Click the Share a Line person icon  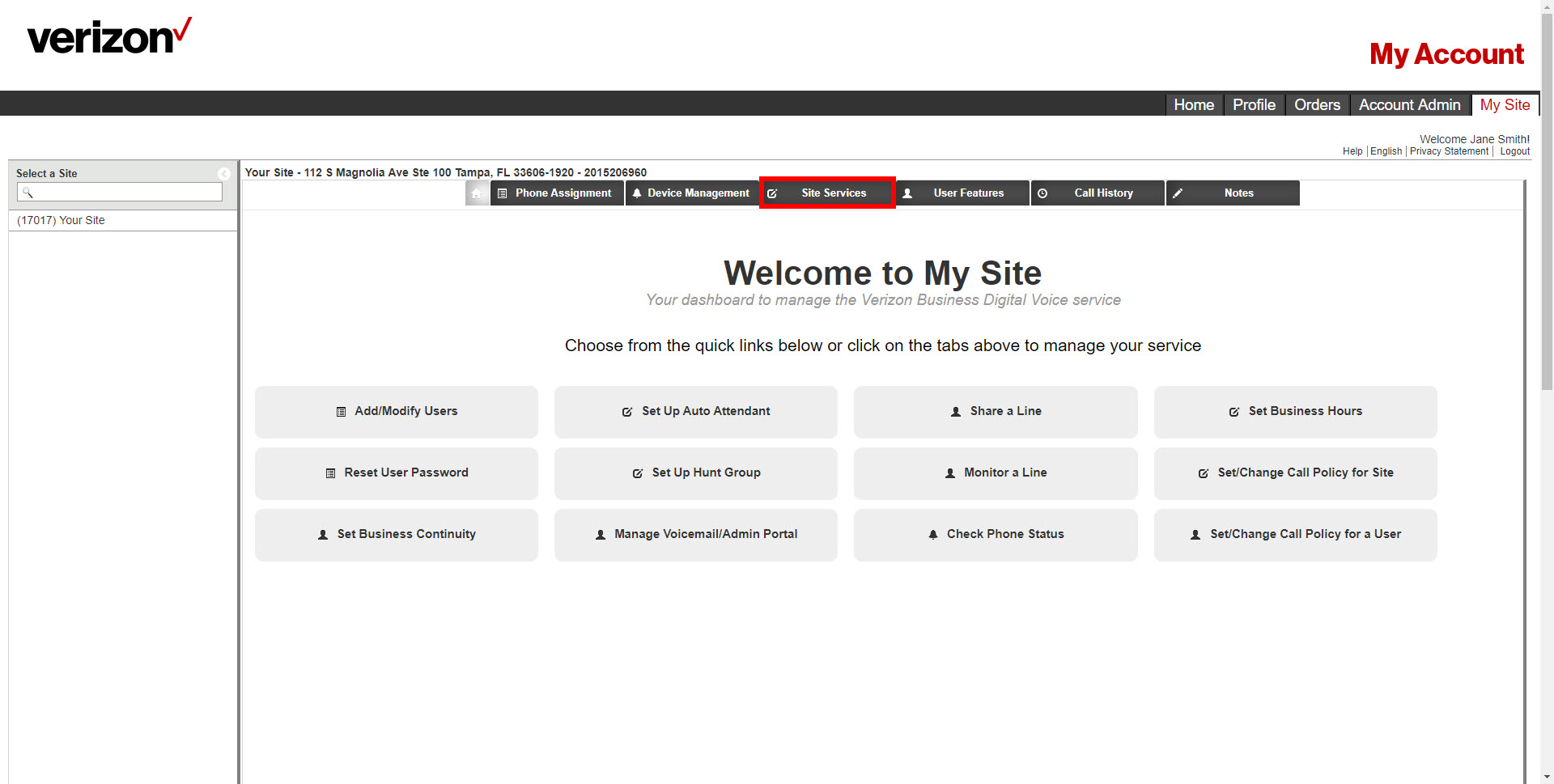pos(956,412)
